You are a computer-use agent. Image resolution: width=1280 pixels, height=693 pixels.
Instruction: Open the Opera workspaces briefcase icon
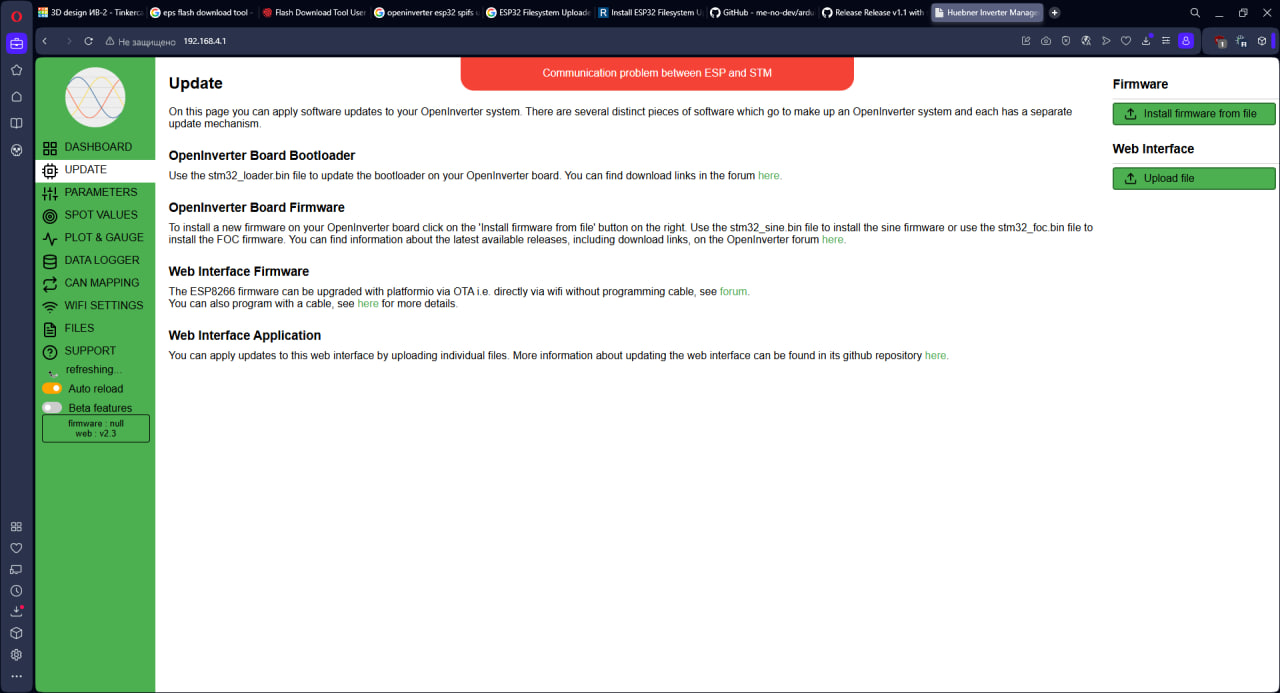pyautogui.click(x=16, y=44)
